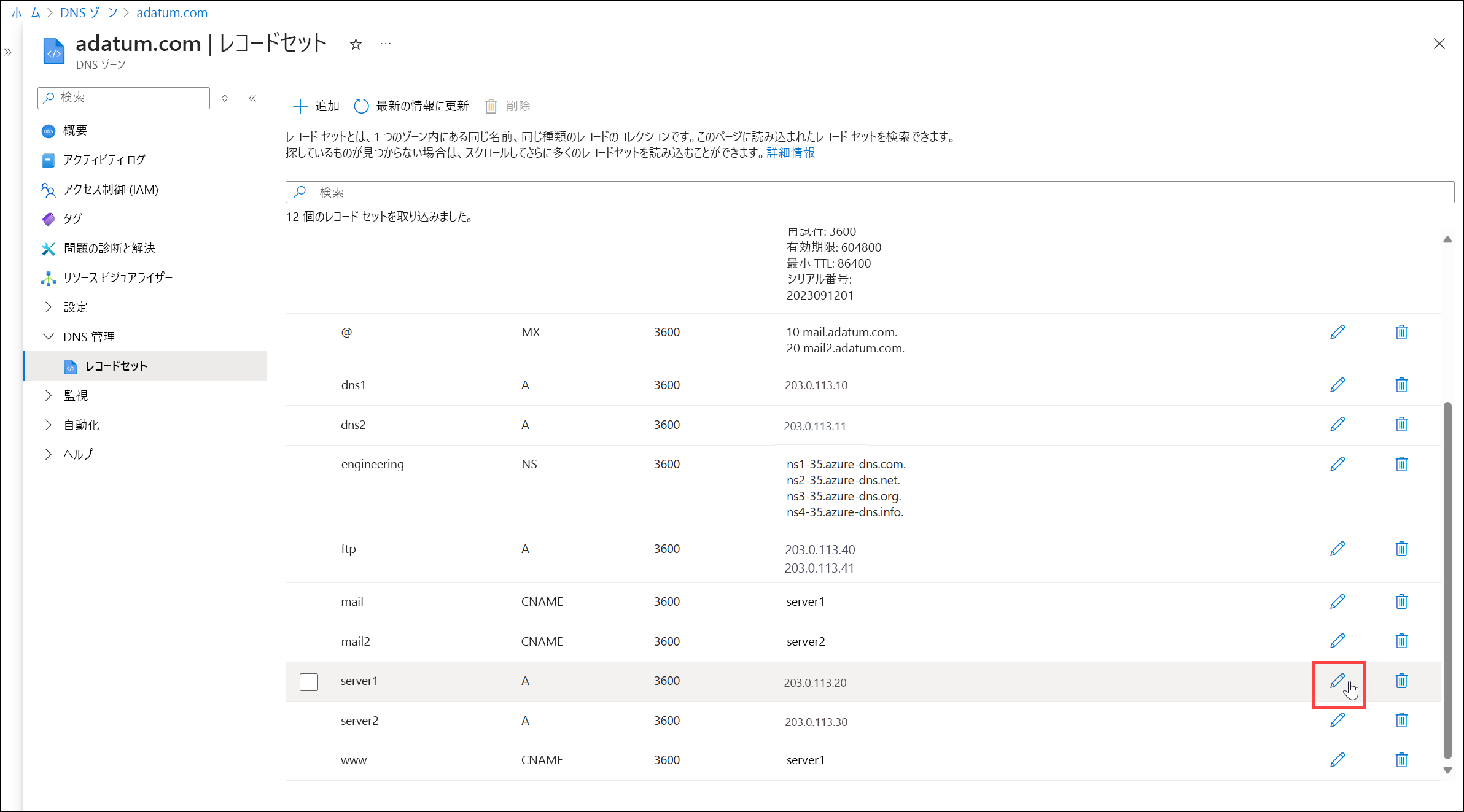The image size is (1464, 812).
Task: Edit the ftp A record
Action: pos(1337,549)
